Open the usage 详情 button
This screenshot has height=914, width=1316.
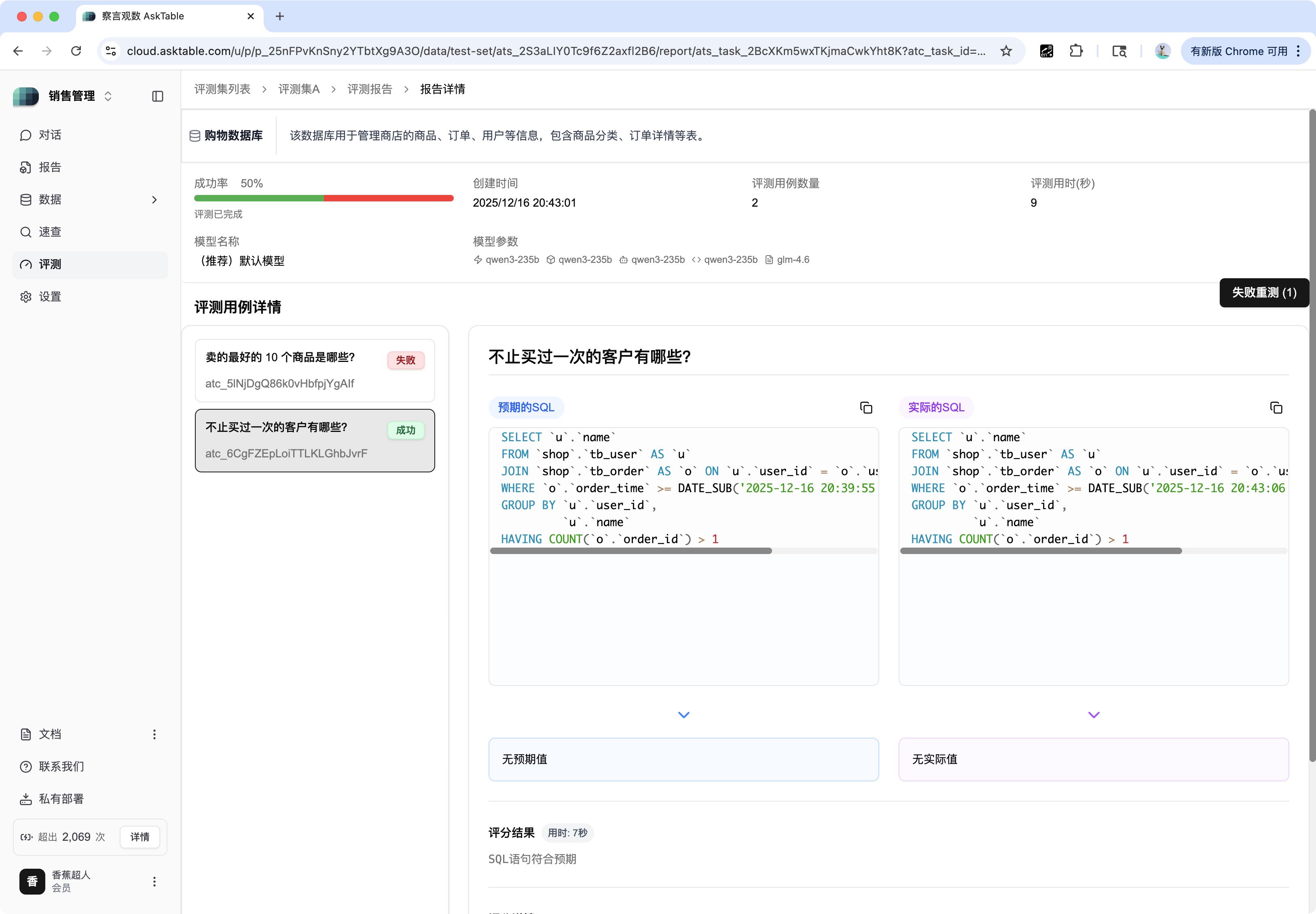pyautogui.click(x=140, y=837)
